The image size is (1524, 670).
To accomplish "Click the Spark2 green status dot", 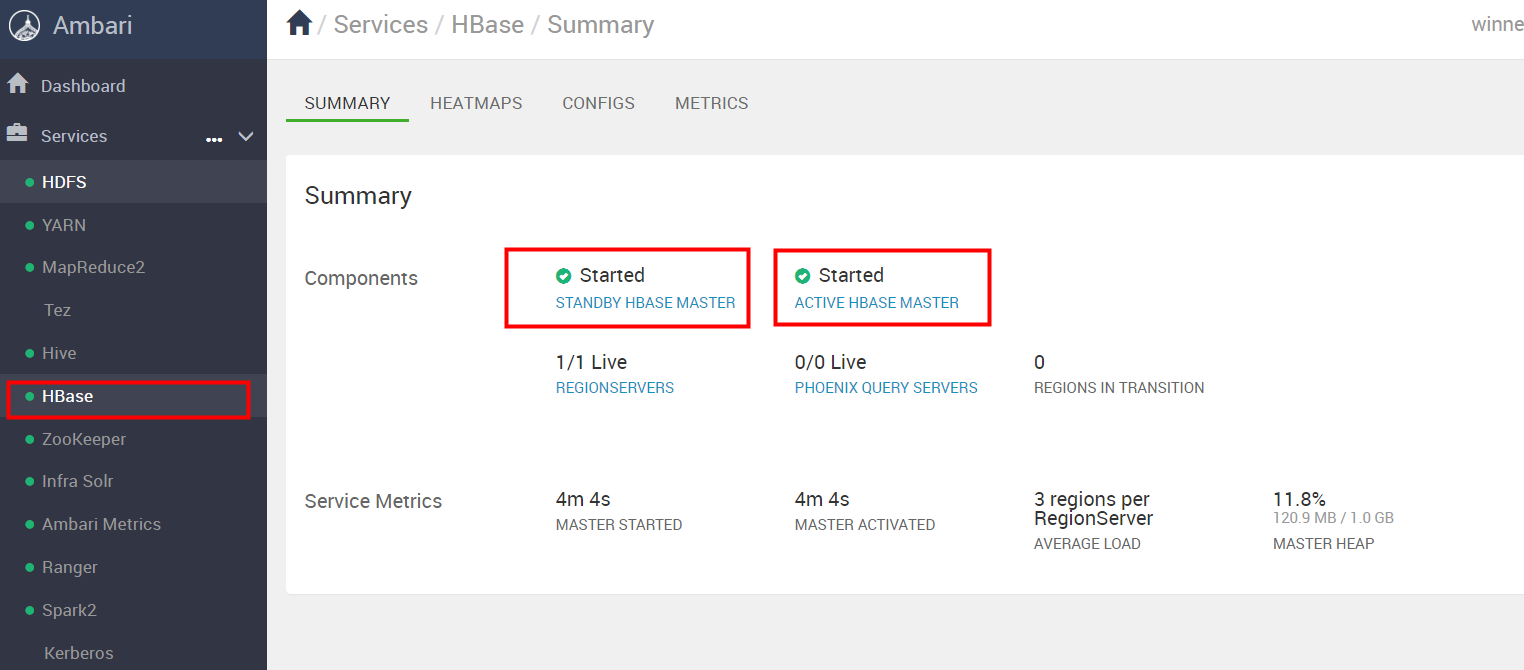I will pos(30,611).
